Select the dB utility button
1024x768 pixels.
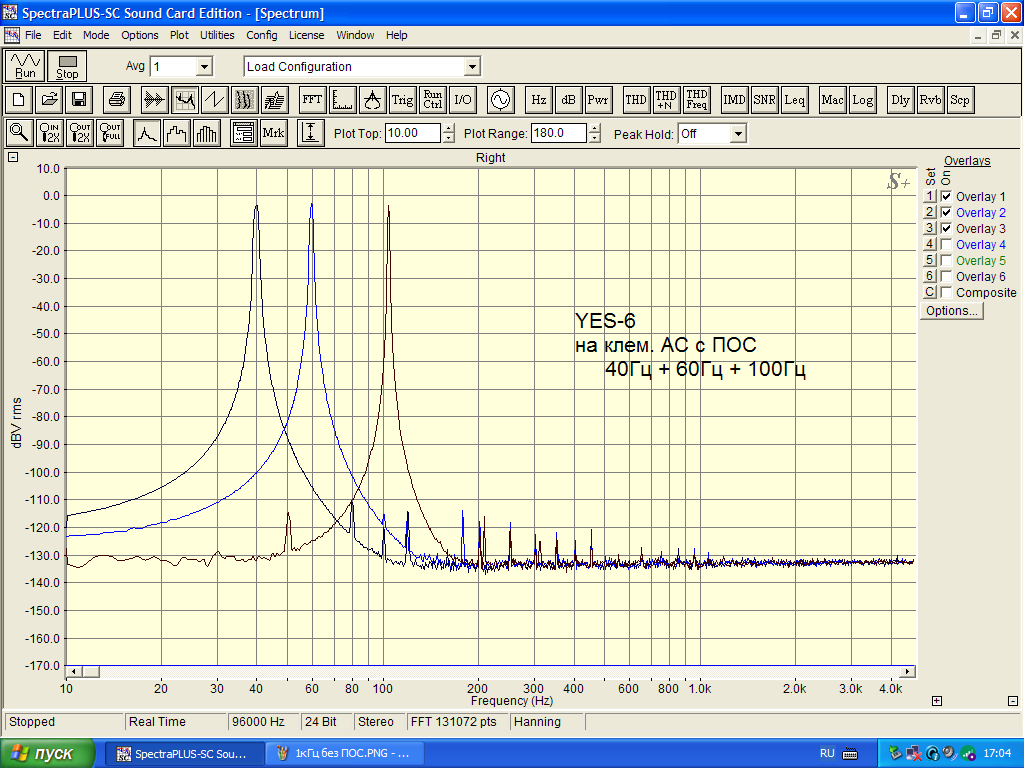pyautogui.click(x=568, y=100)
